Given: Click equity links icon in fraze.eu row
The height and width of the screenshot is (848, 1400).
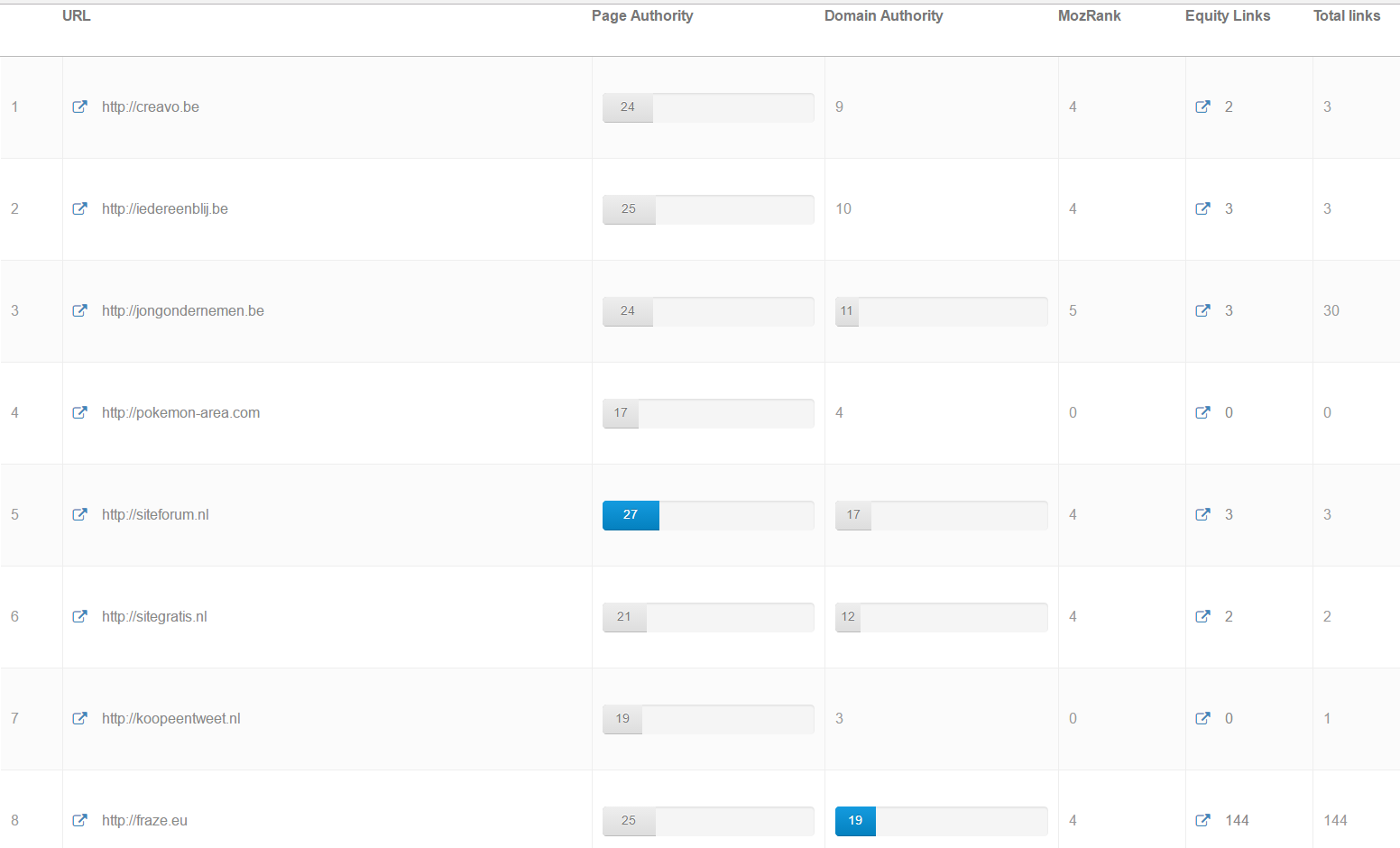Looking at the screenshot, I should click(1202, 820).
